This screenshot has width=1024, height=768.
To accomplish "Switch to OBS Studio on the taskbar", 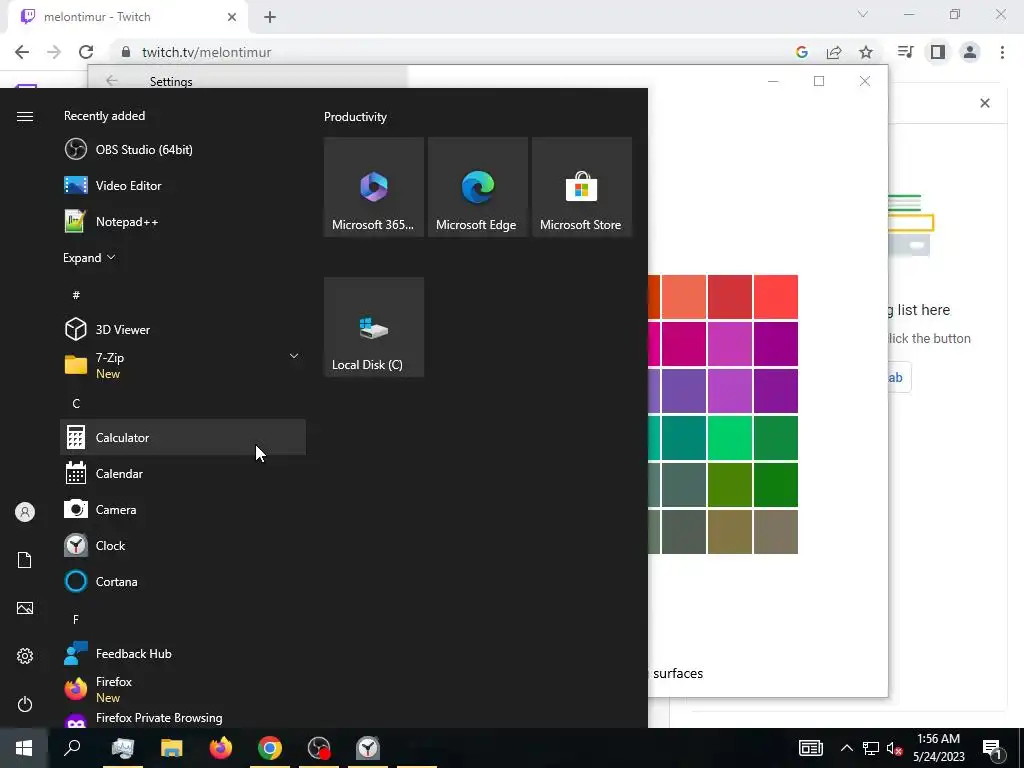I will (319, 748).
